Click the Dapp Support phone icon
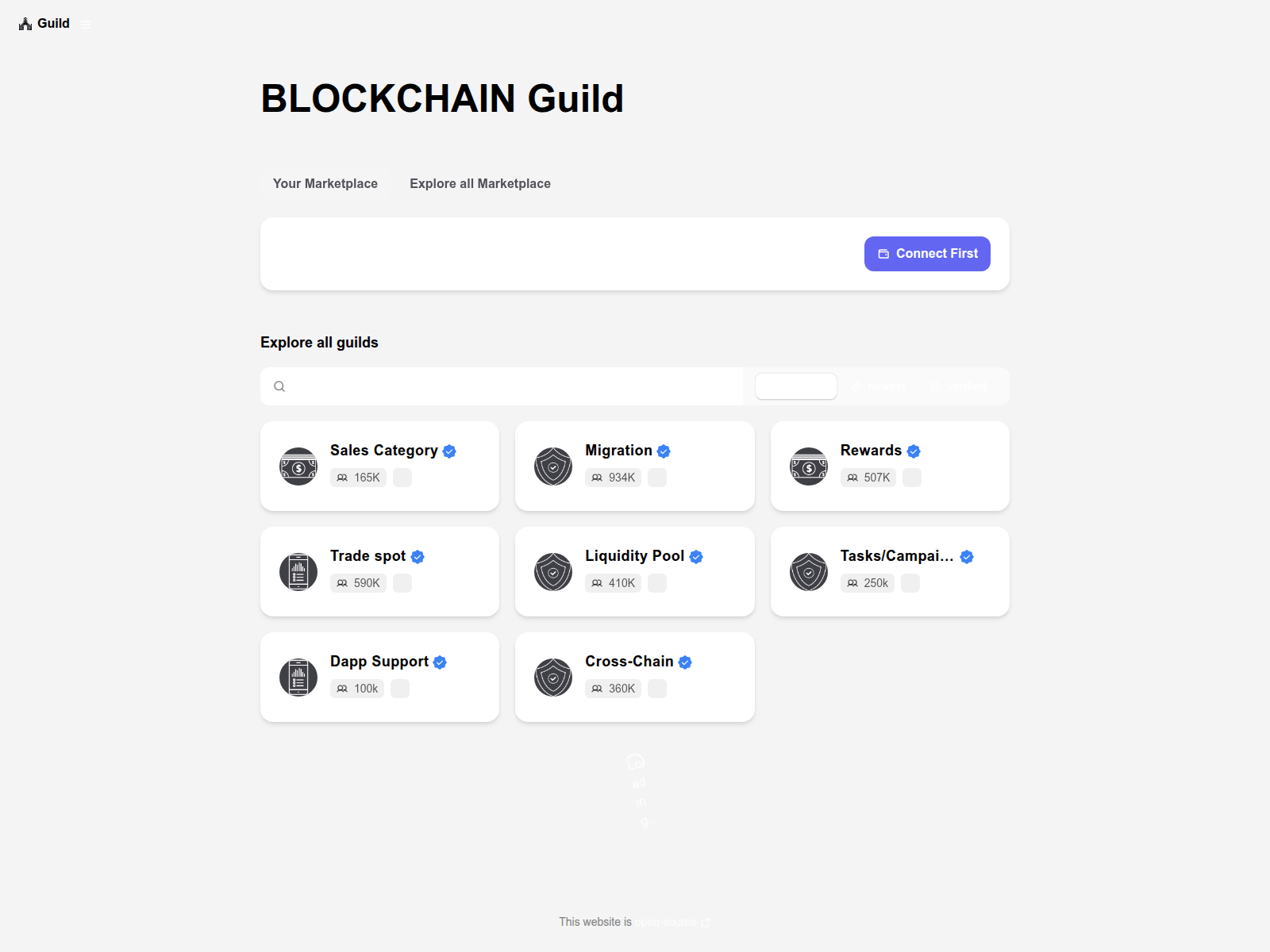1270x952 pixels. click(x=298, y=678)
